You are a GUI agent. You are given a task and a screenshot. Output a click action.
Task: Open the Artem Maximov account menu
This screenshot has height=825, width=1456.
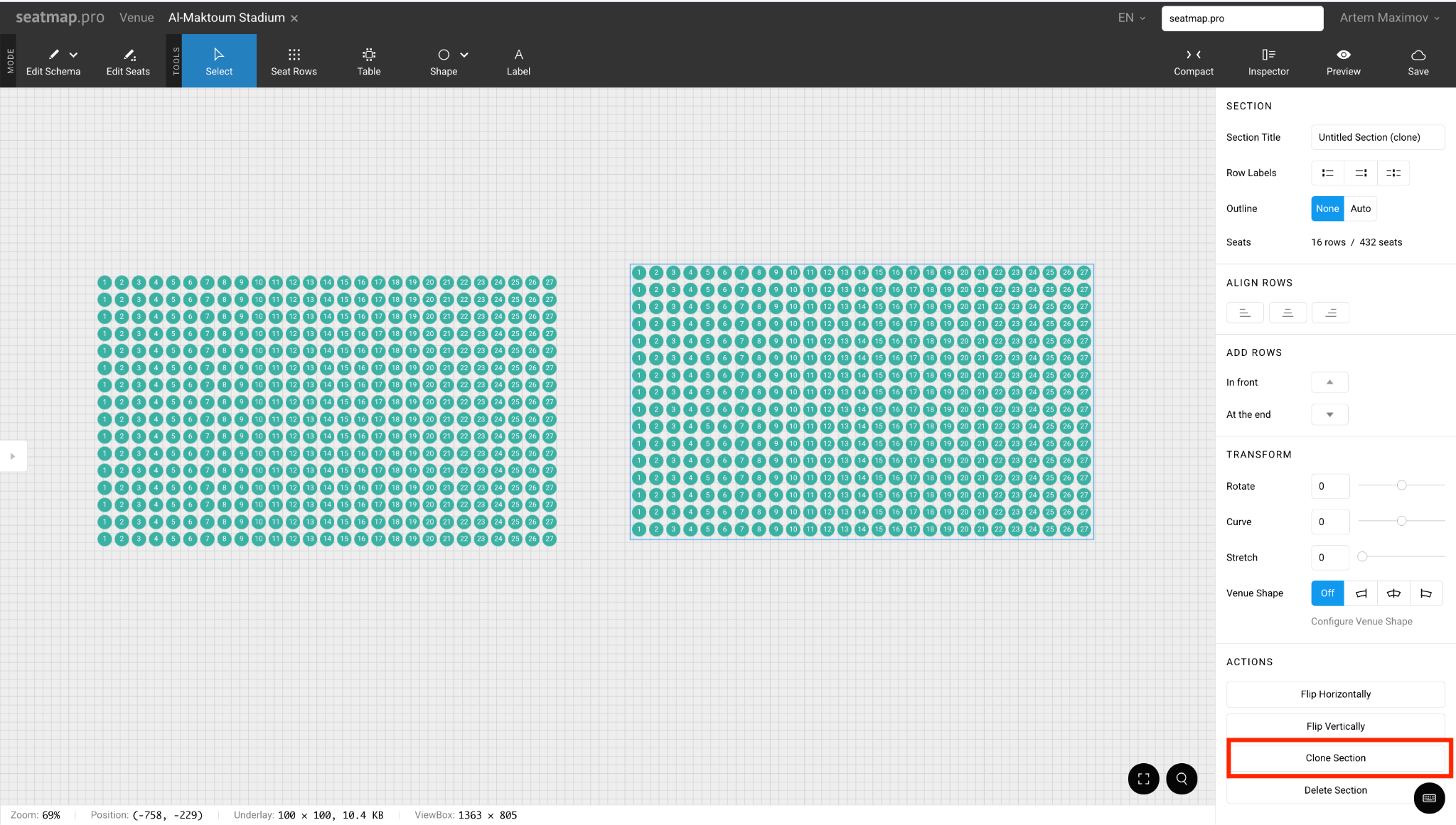pos(1388,18)
